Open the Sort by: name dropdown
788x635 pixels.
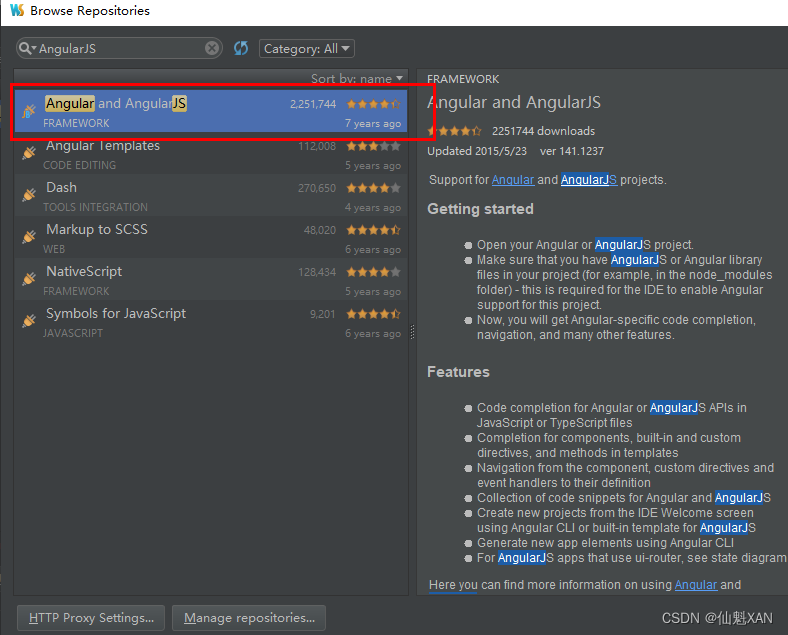(x=357, y=78)
